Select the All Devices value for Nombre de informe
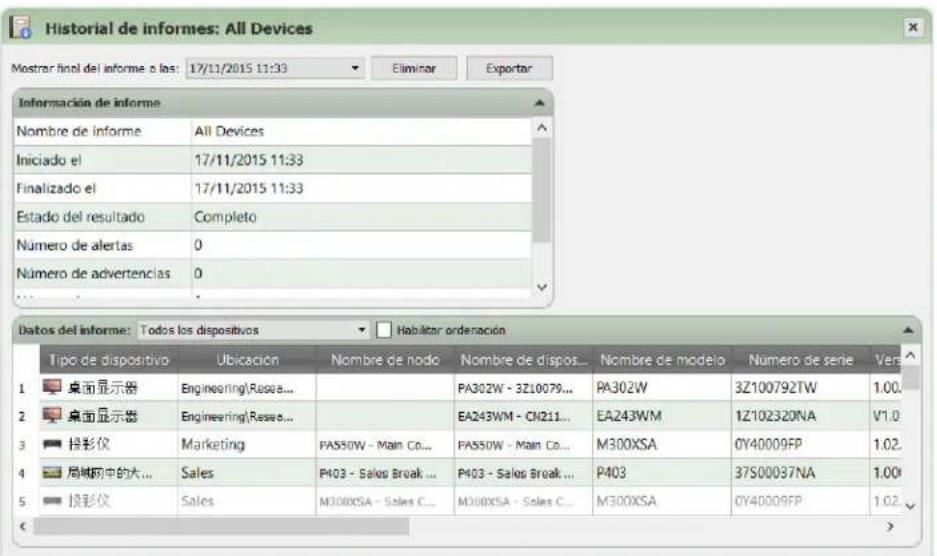937x556 pixels. coord(229,132)
